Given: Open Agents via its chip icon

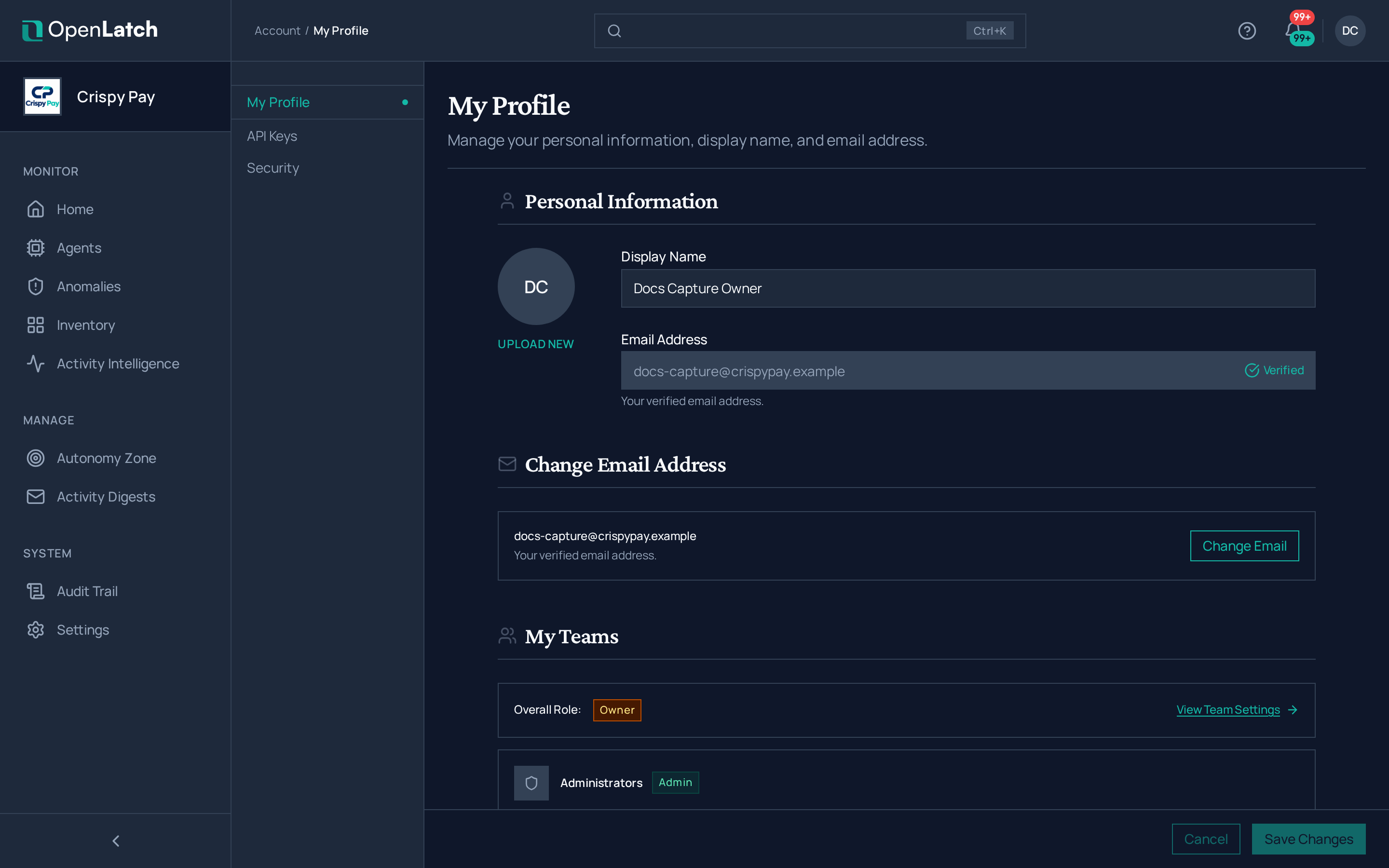Looking at the screenshot, I should click(36, 247).
